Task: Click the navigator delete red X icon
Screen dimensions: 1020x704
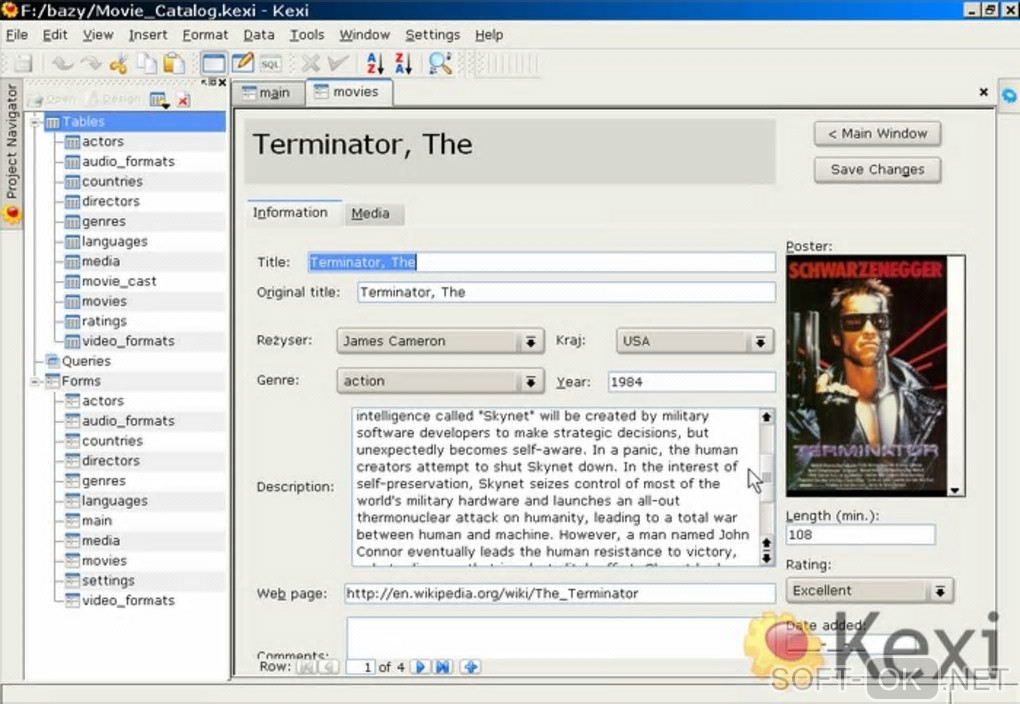Action: point(183,100)
